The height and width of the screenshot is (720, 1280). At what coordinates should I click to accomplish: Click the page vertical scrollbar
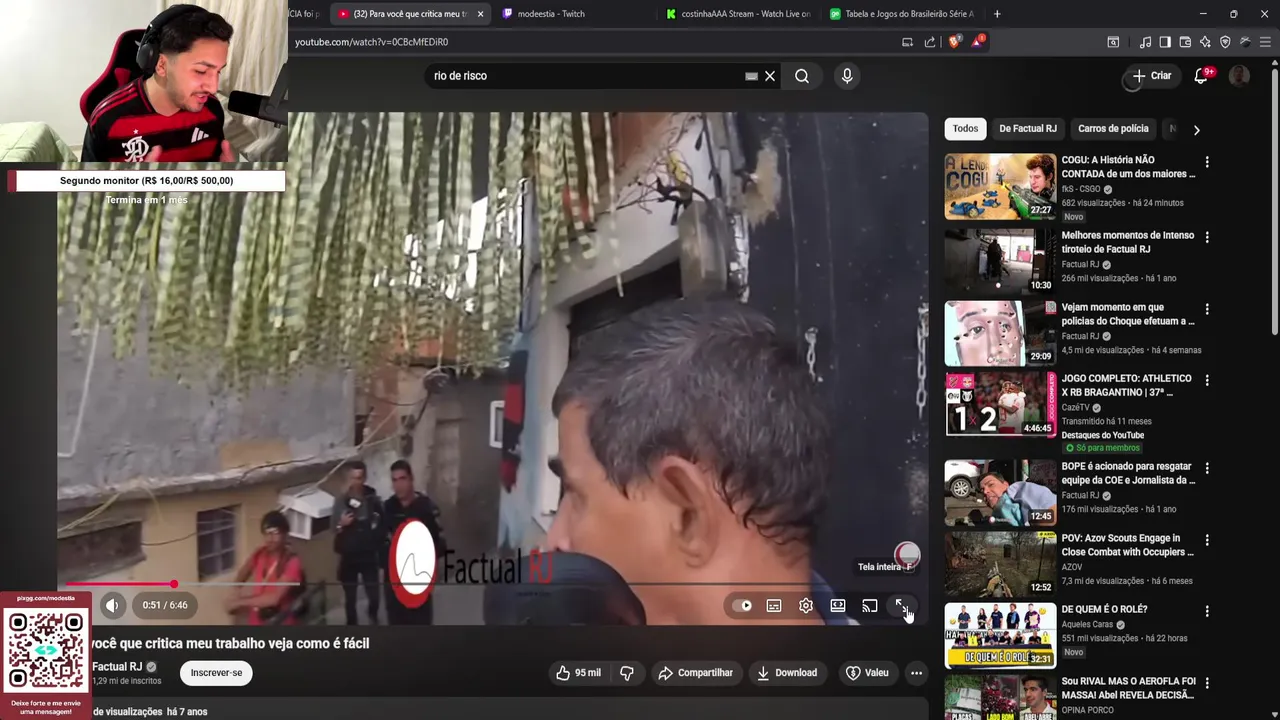[x=1274, y=200]
